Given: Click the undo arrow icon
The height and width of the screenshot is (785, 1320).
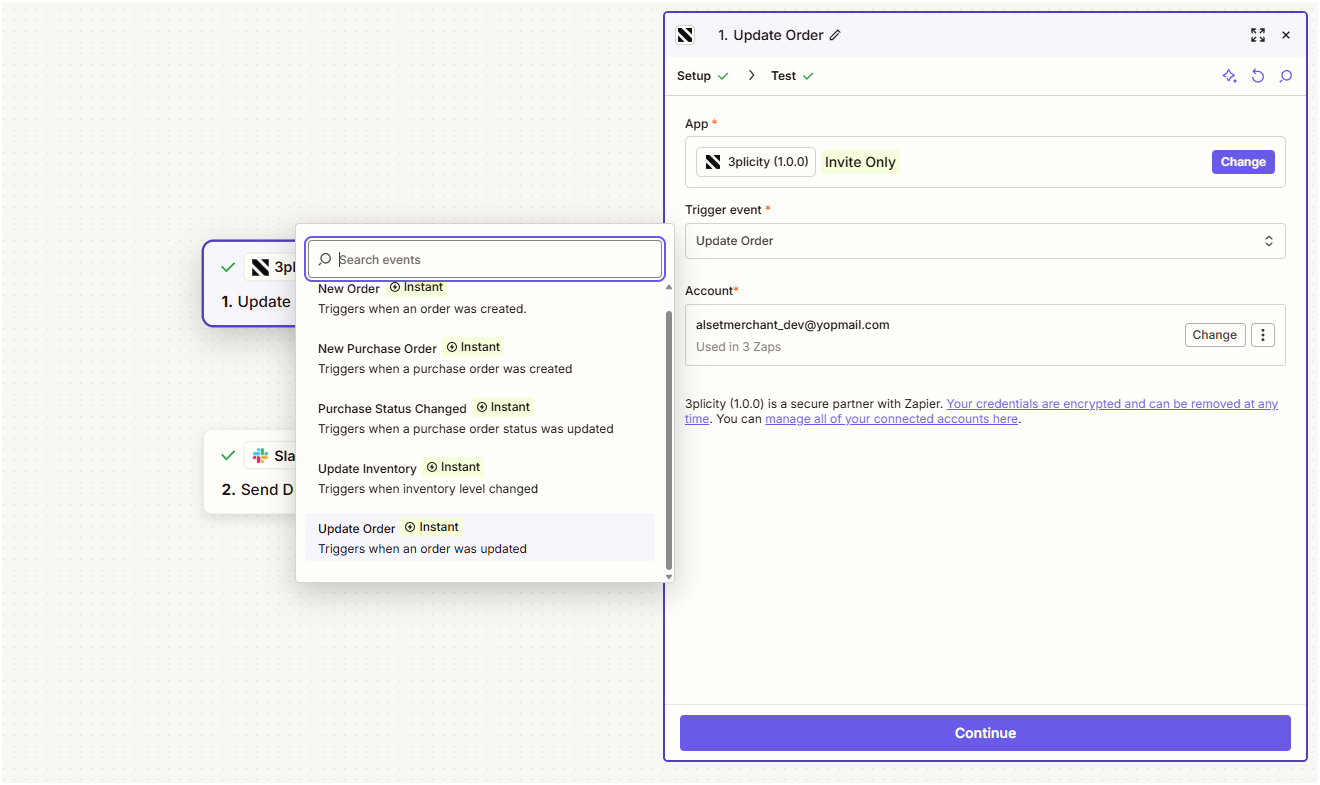Looking at the screenshot, I should tap(1258, 76).
